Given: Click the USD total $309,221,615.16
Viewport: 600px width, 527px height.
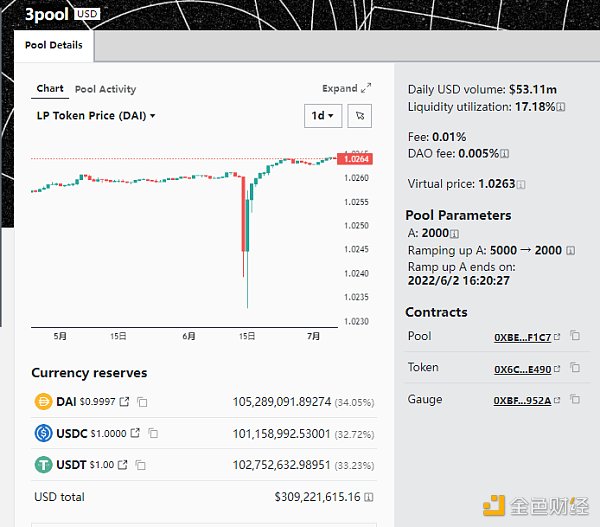Looking at the screenshot, I should (x=317, y=497).
